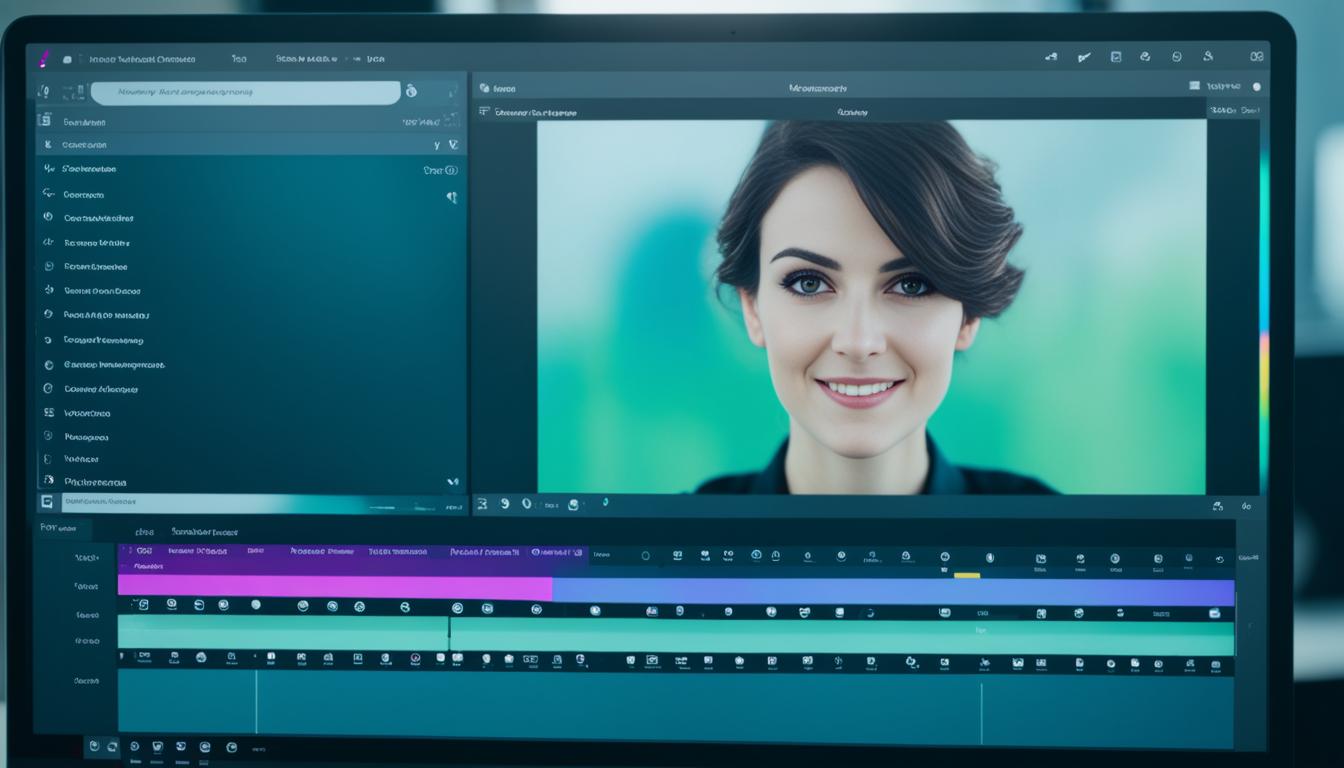Select the right teal clip on the middle track

click(x=842, y=637)
